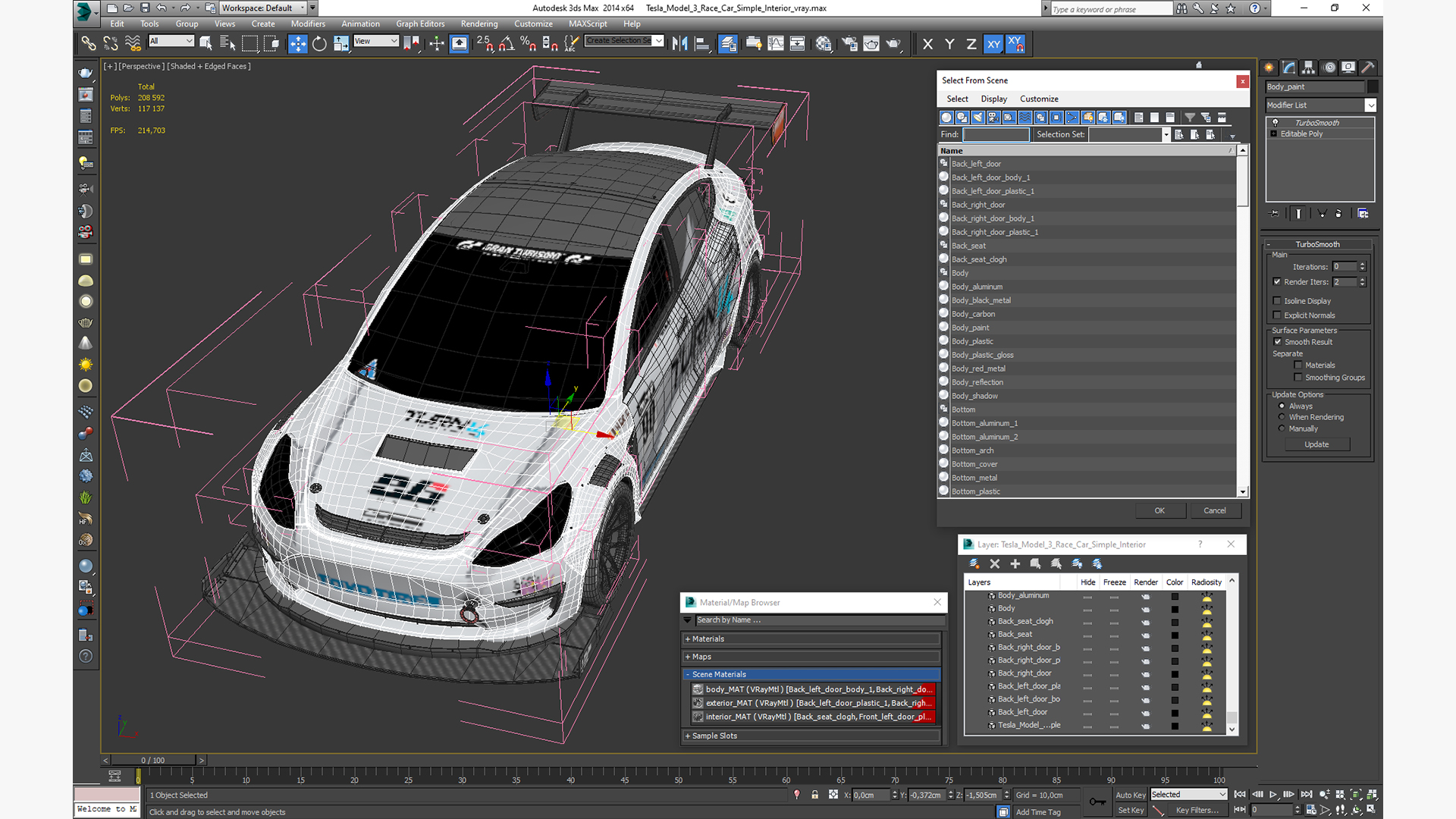Toggle selection lock padlock icon
1456x819 pixels.
[814, 795]
